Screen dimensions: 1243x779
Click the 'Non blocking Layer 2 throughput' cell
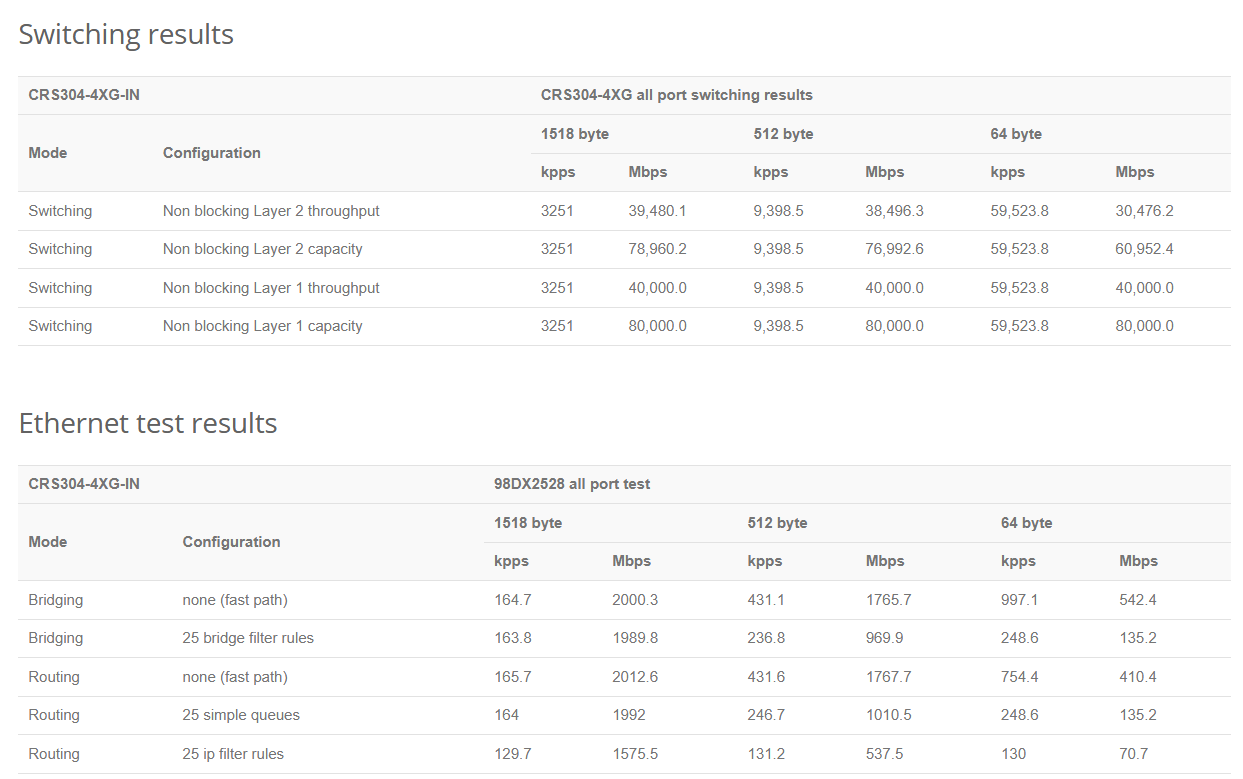(271, 212)
